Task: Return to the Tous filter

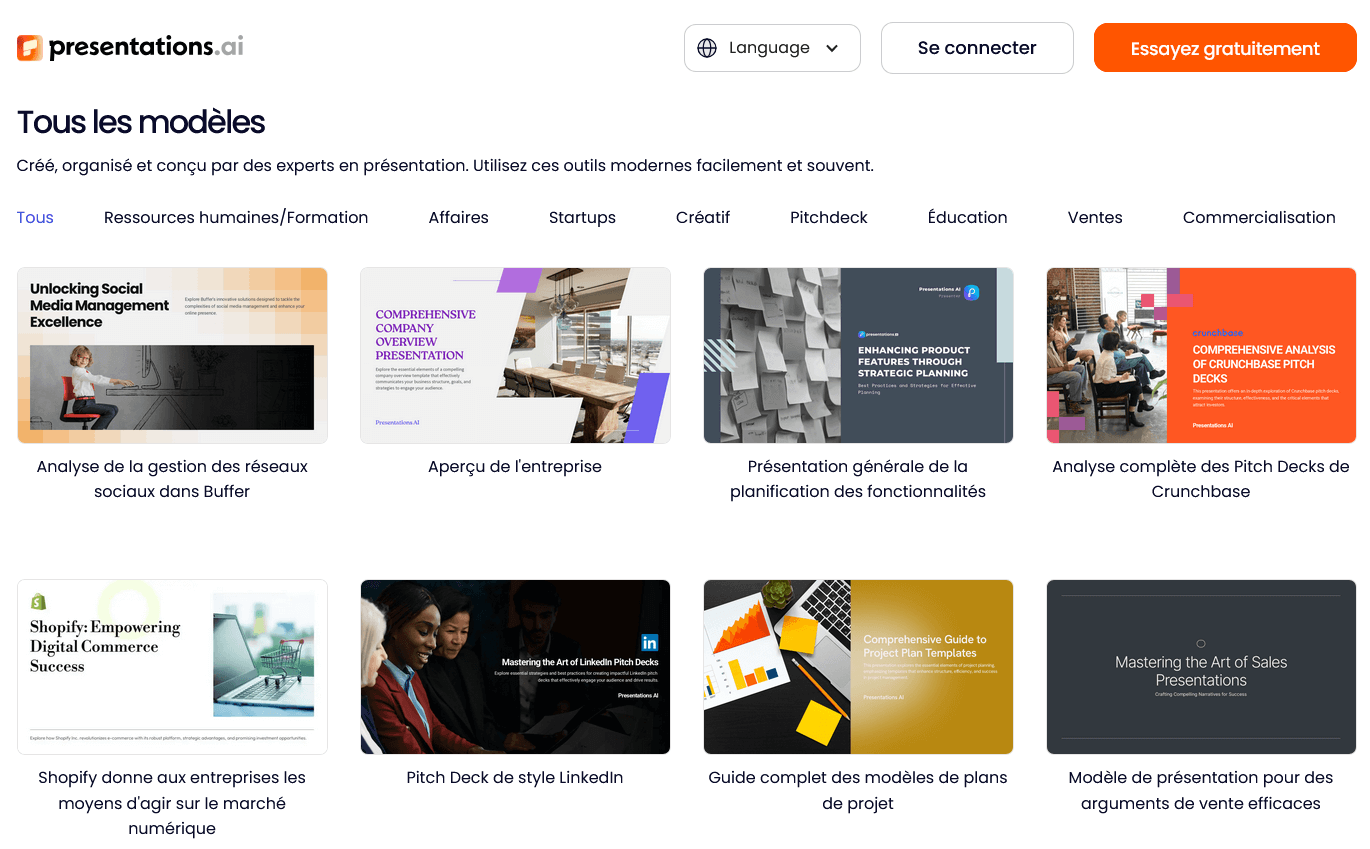Action: [x=35, y=217]
